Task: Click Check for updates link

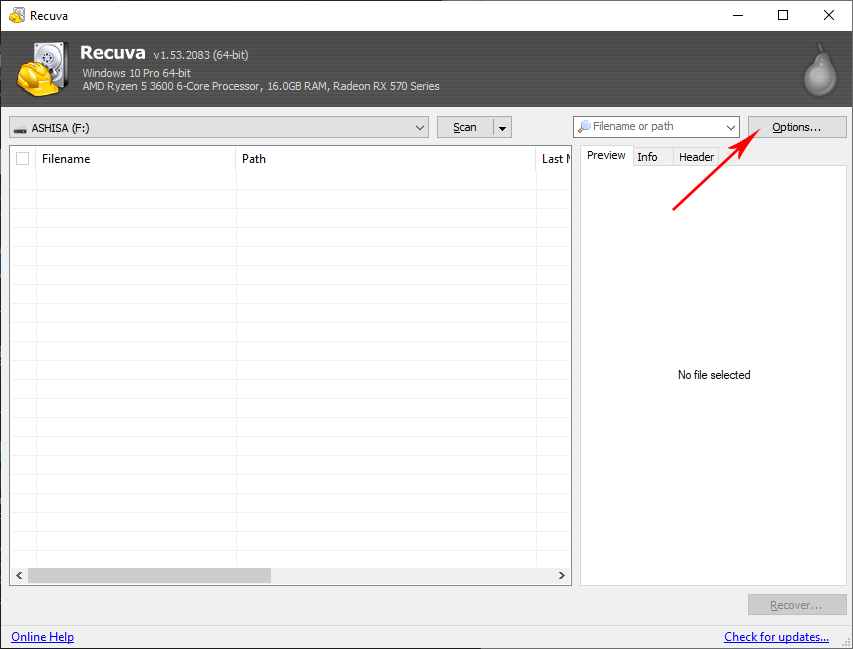Action: (x=776, y=637)
